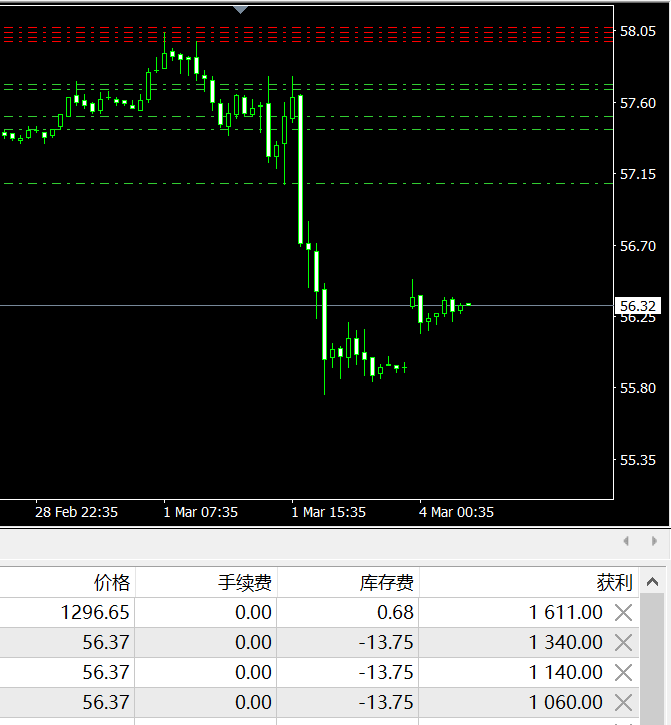This screenshot has height=725, width=671.
Task: Click time label 4 Mar 00:35
Action: click(x=456, y=512)
